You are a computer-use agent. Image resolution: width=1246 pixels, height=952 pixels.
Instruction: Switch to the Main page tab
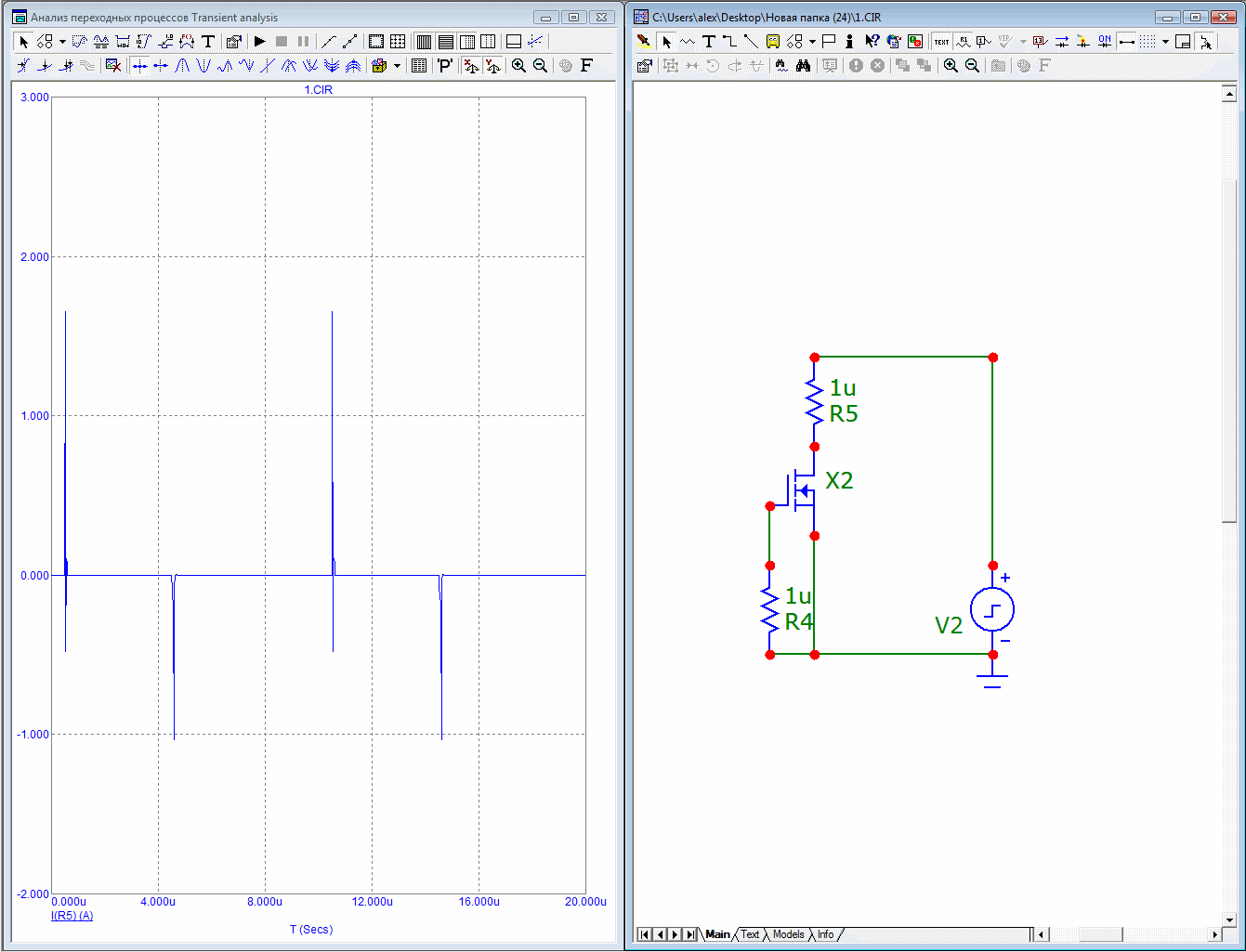pos(717,934)
